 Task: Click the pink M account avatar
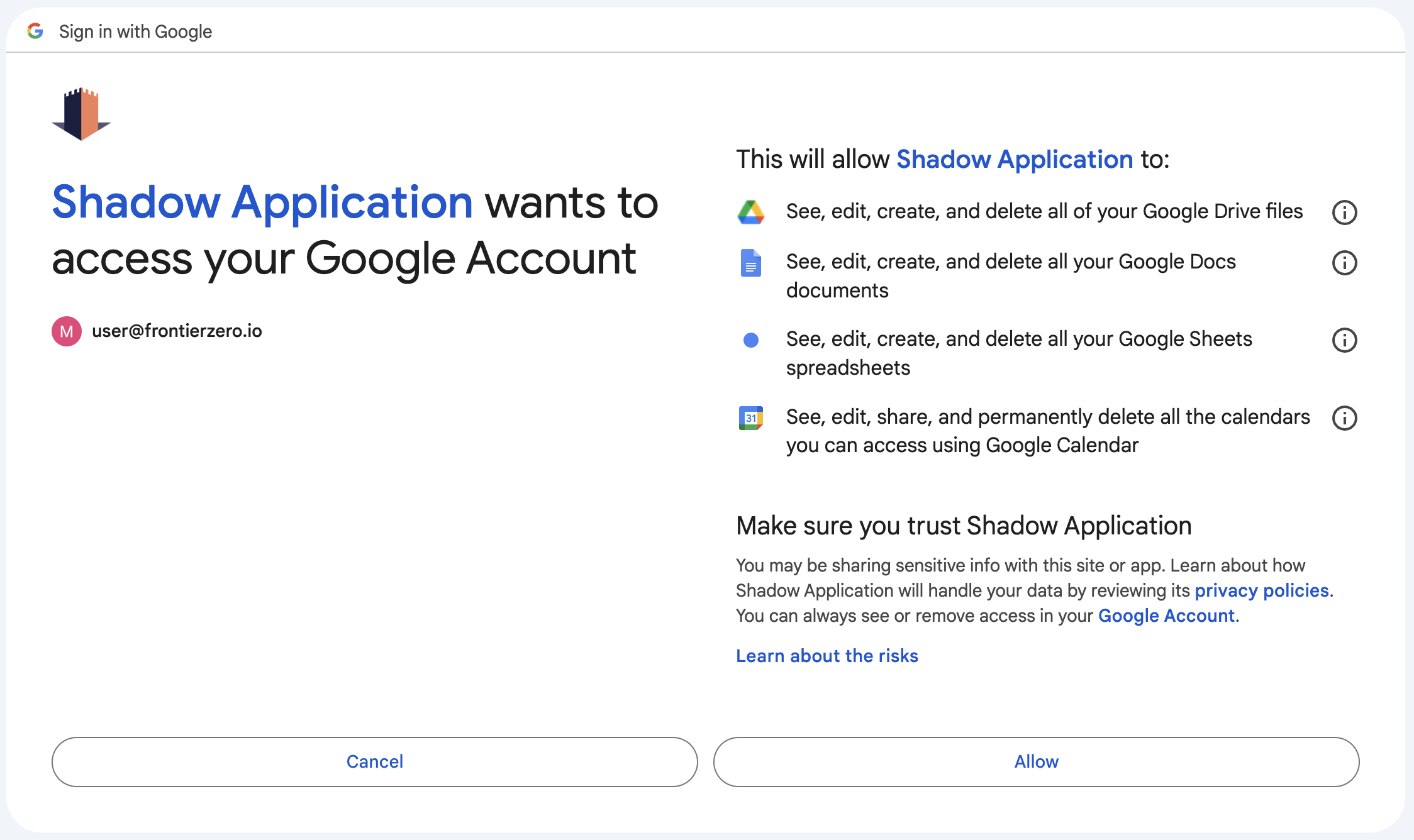67,331
